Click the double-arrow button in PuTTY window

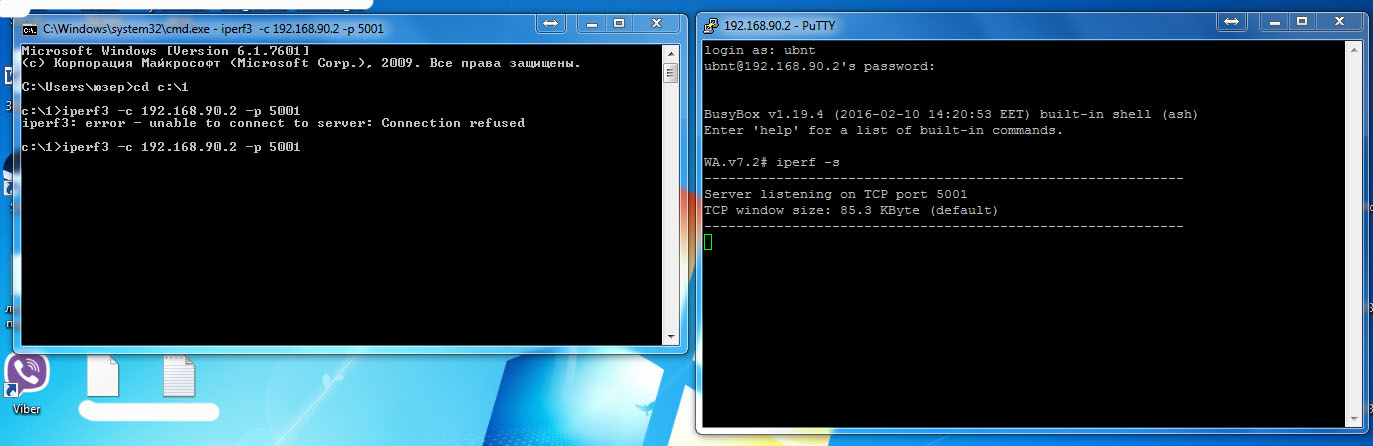coord(1231,21)
